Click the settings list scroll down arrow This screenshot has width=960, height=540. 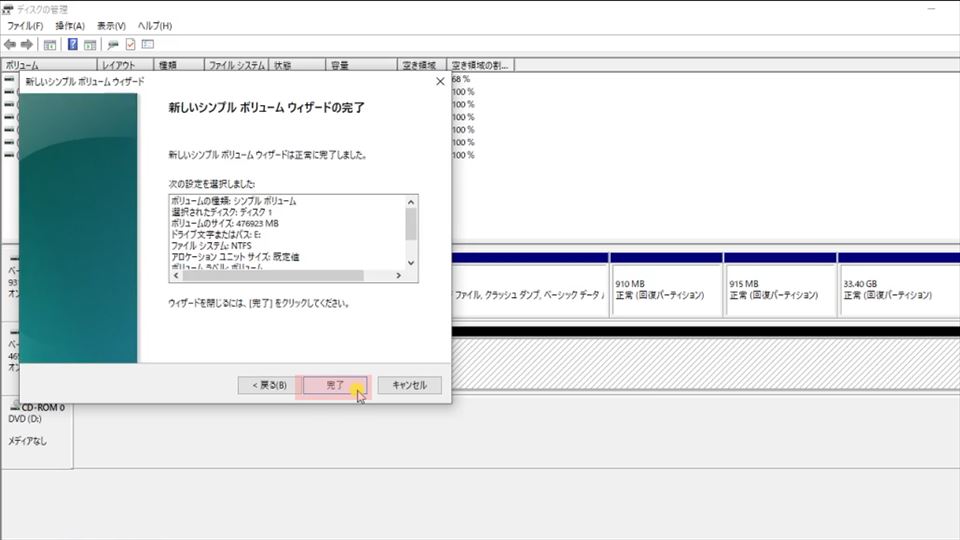411,263
